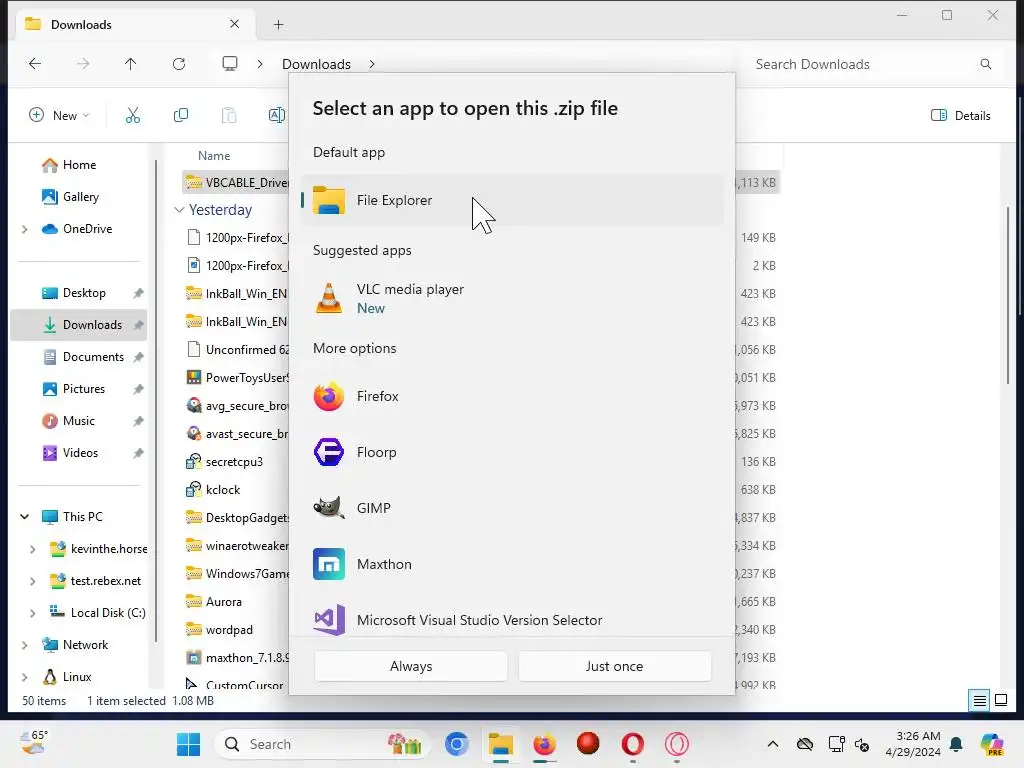This screenshot has width=1024, height=768.
Task: Click the search magnifier icon
Action: point(985,64)
